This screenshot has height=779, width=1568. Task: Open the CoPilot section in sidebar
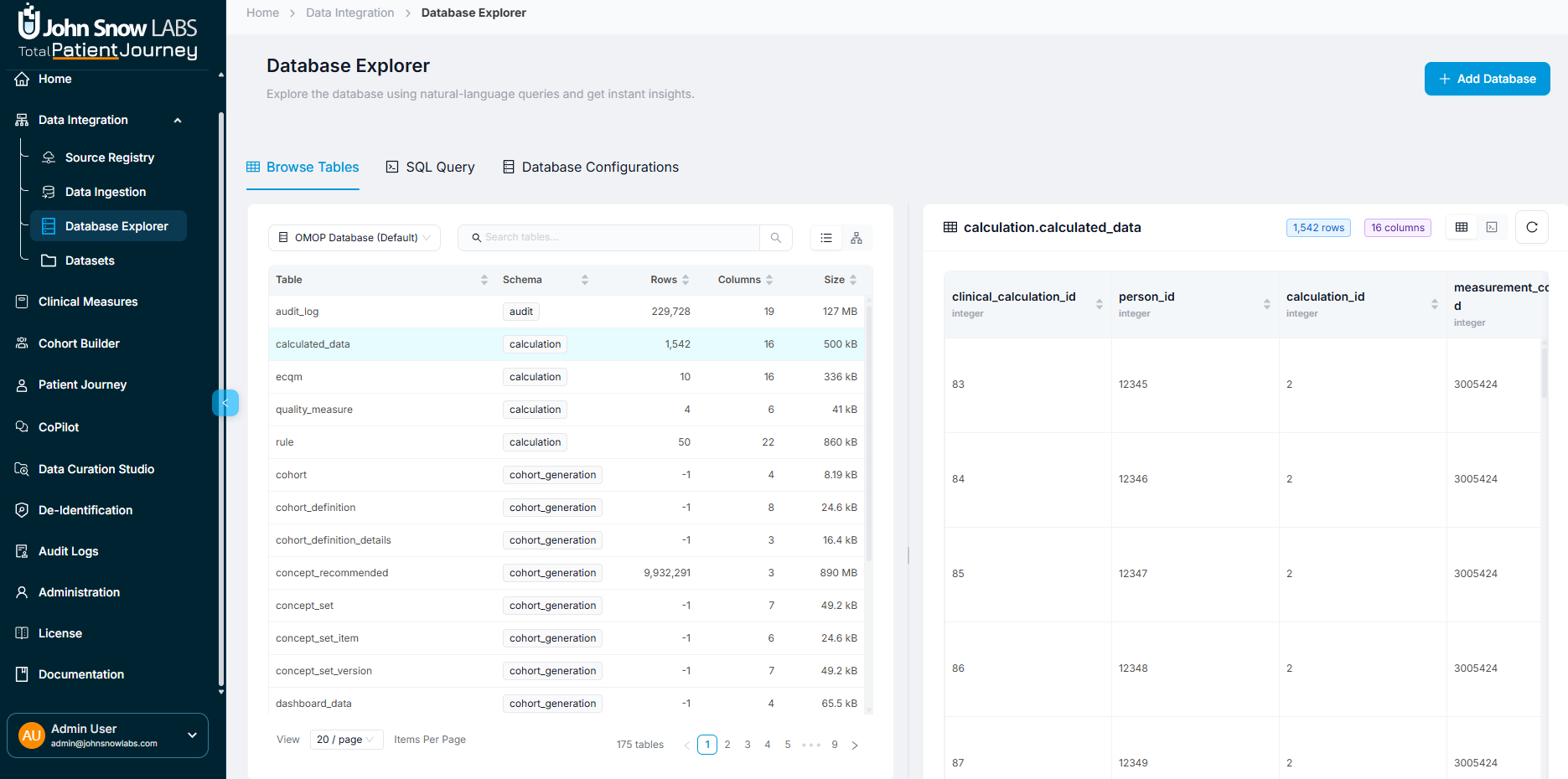(58, 427)
